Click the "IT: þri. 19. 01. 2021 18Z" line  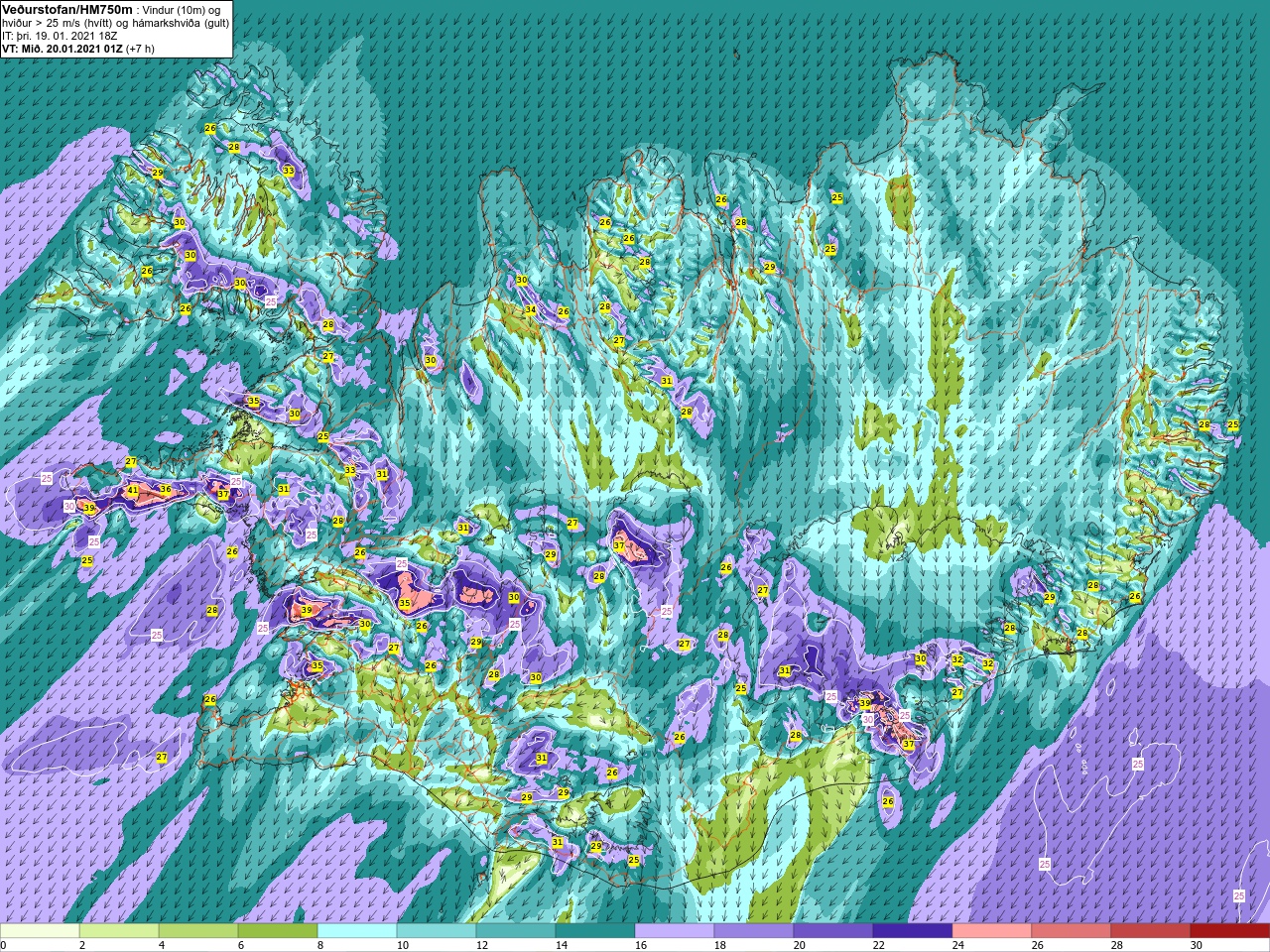(60, 35)
